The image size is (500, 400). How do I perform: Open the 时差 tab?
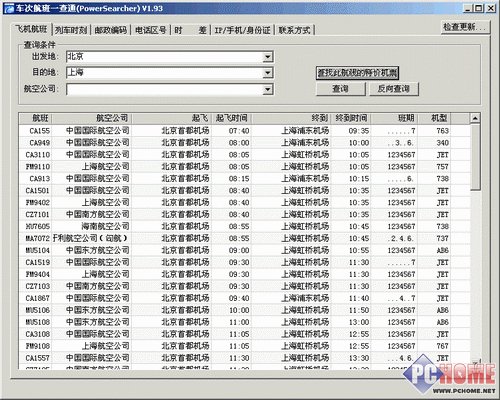190,30
